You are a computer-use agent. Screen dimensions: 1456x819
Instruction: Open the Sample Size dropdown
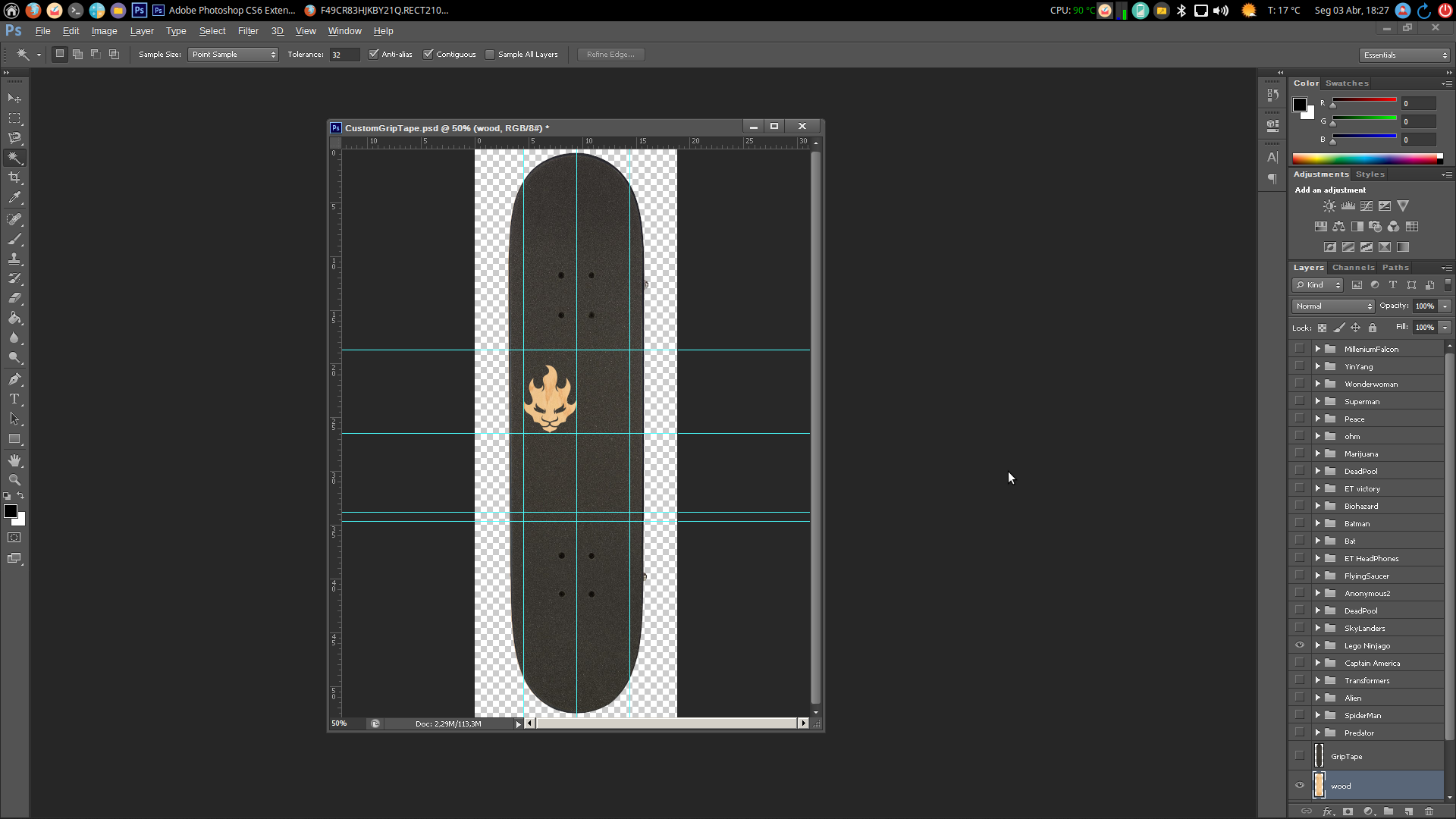click(x=233, y=55)
